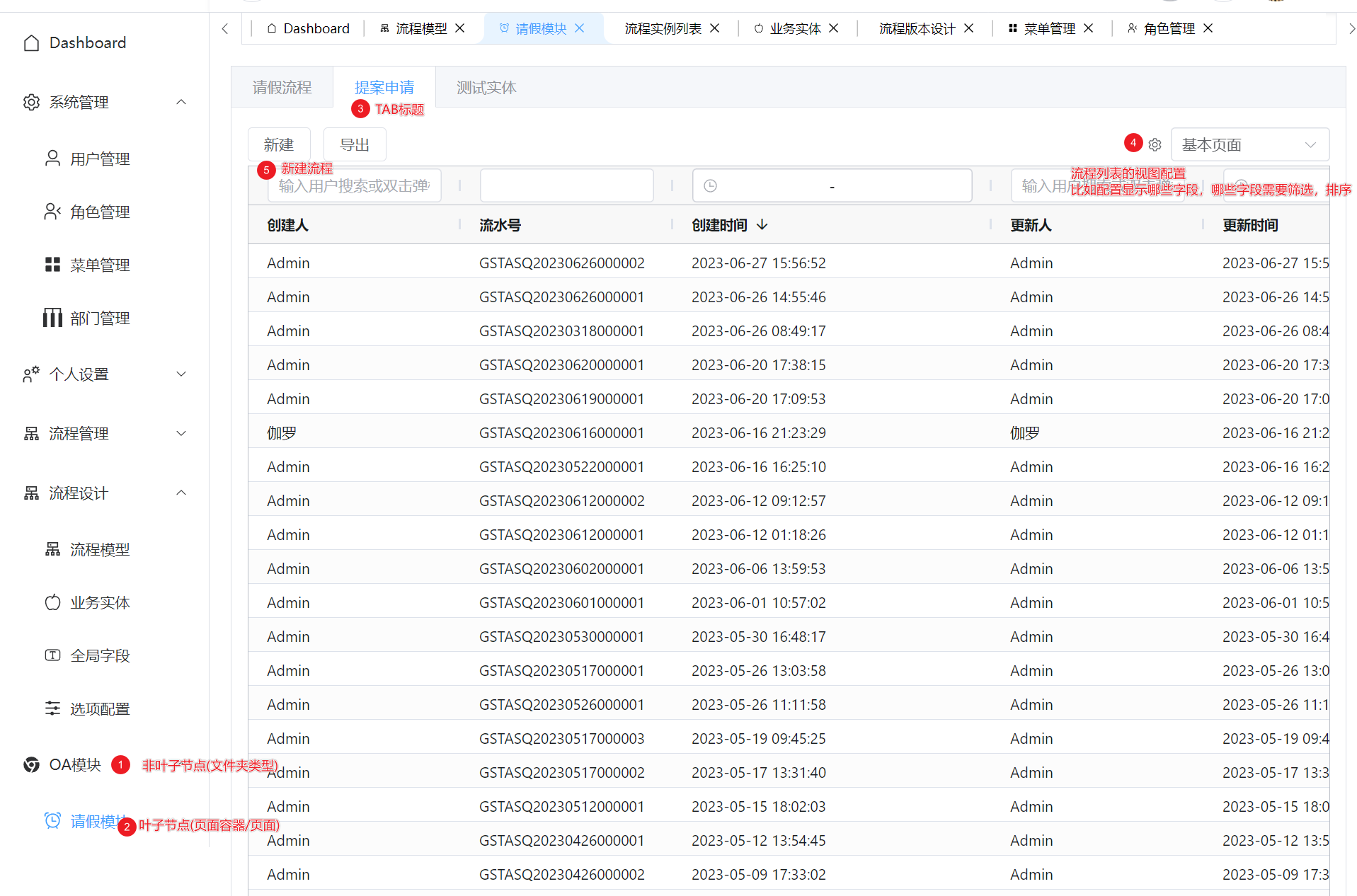1357x896 pixels.
Task: Close the 角色管理 tab
Action: coord(1208,28)
